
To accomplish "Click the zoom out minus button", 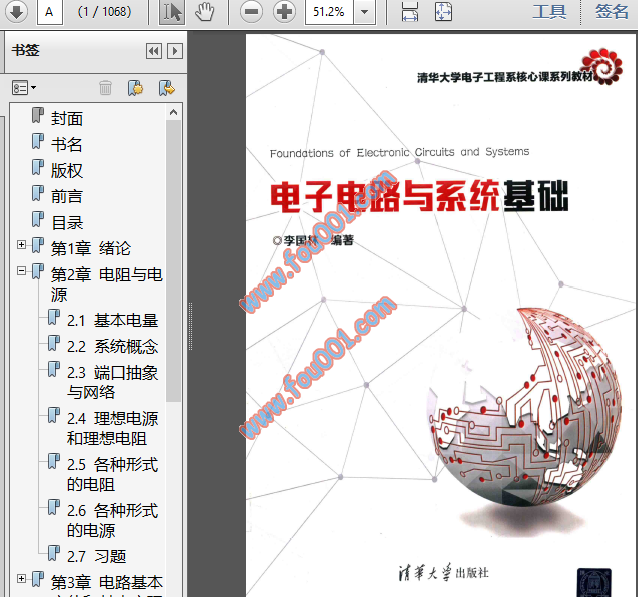I will pyautogui.click(x=251, y=12).
